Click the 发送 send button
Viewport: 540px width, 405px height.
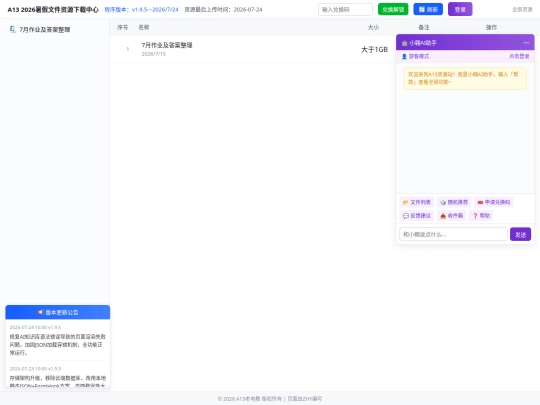(x=520, y=235)
